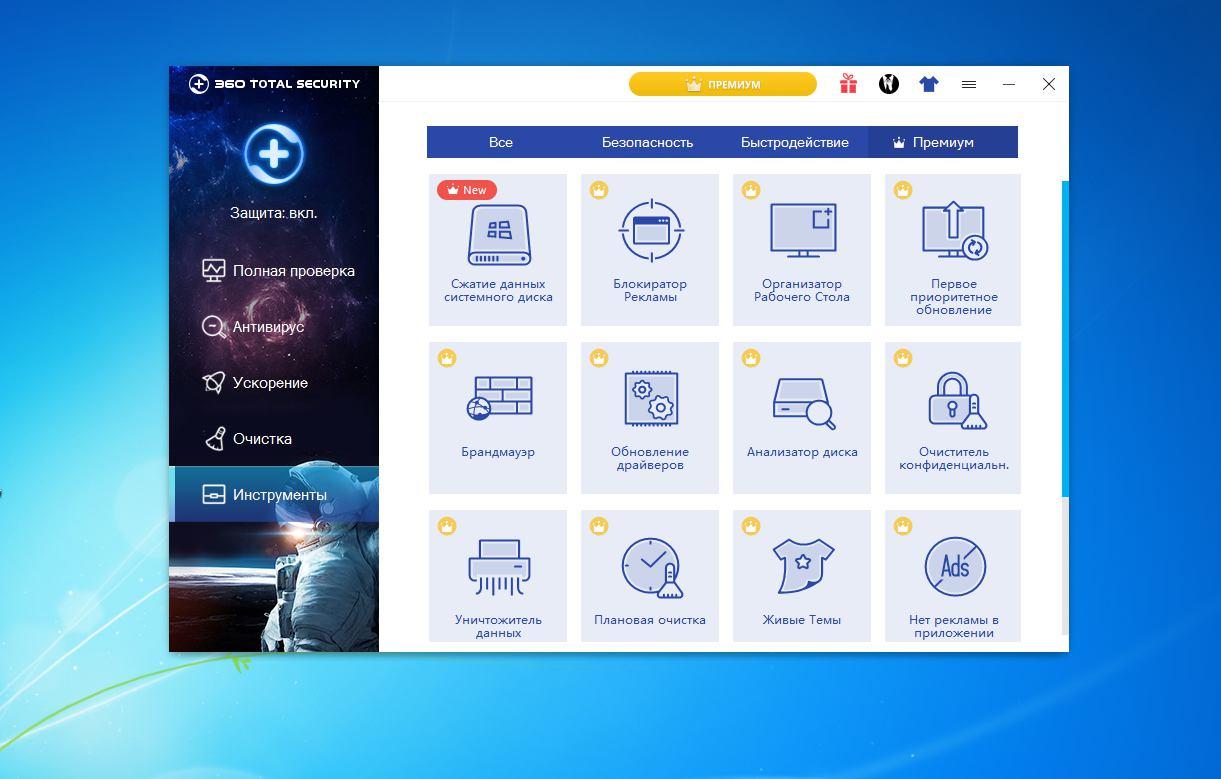
Task: Open the Уничтожитель данных shredder tool
Action: pos(498,576)
